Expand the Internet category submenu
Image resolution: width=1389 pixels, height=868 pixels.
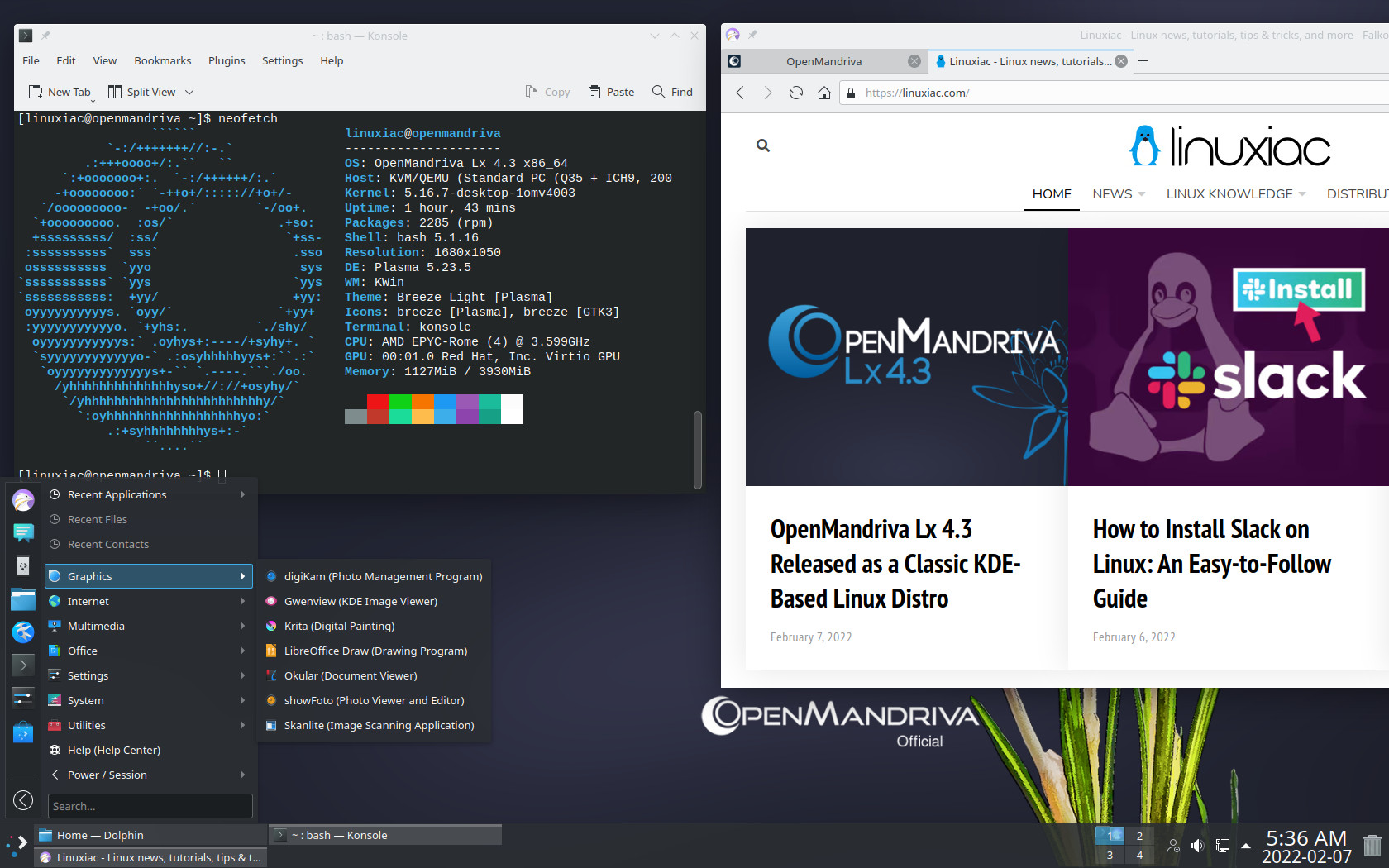coord(149,601)
